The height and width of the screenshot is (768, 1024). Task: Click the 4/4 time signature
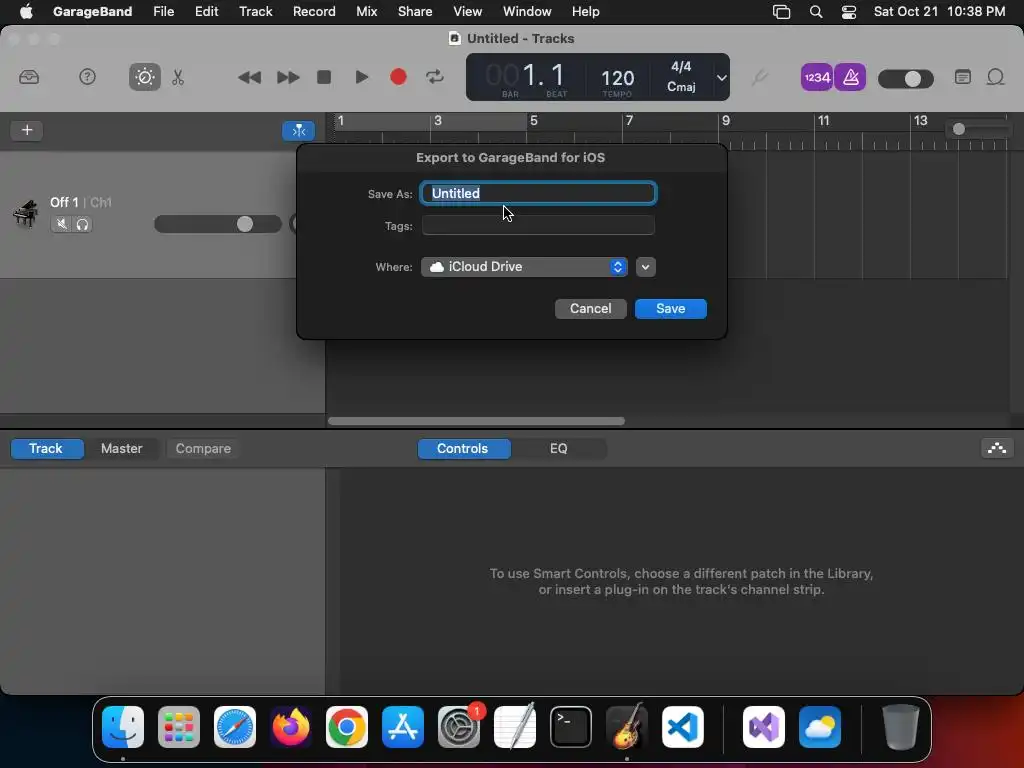(x=680, y=67)
